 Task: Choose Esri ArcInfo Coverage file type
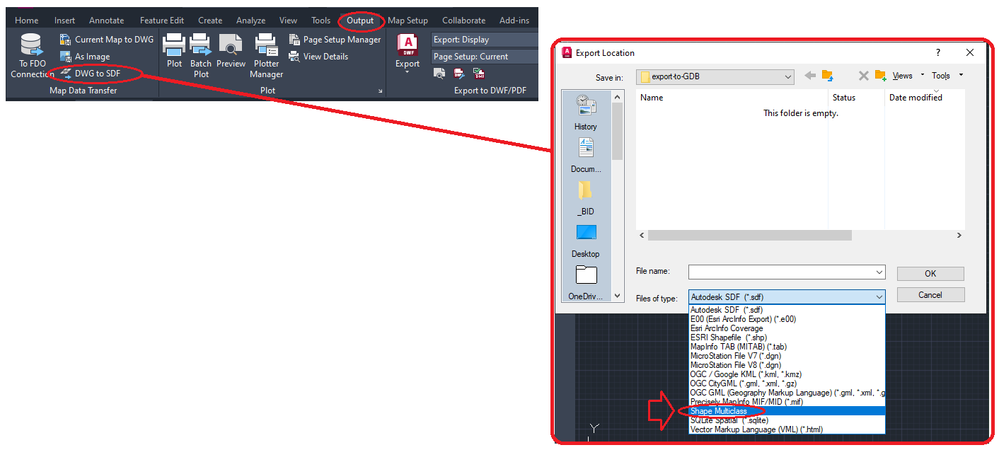click(x=786, y=328)
